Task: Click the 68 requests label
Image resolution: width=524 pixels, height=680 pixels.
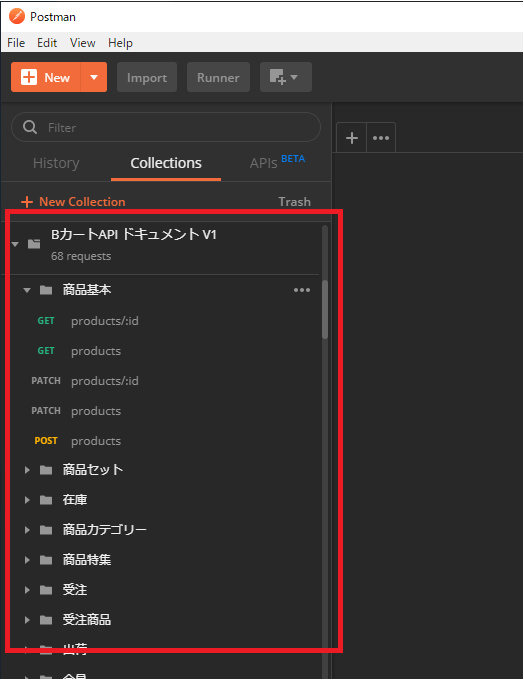Action: coord(81,256)
